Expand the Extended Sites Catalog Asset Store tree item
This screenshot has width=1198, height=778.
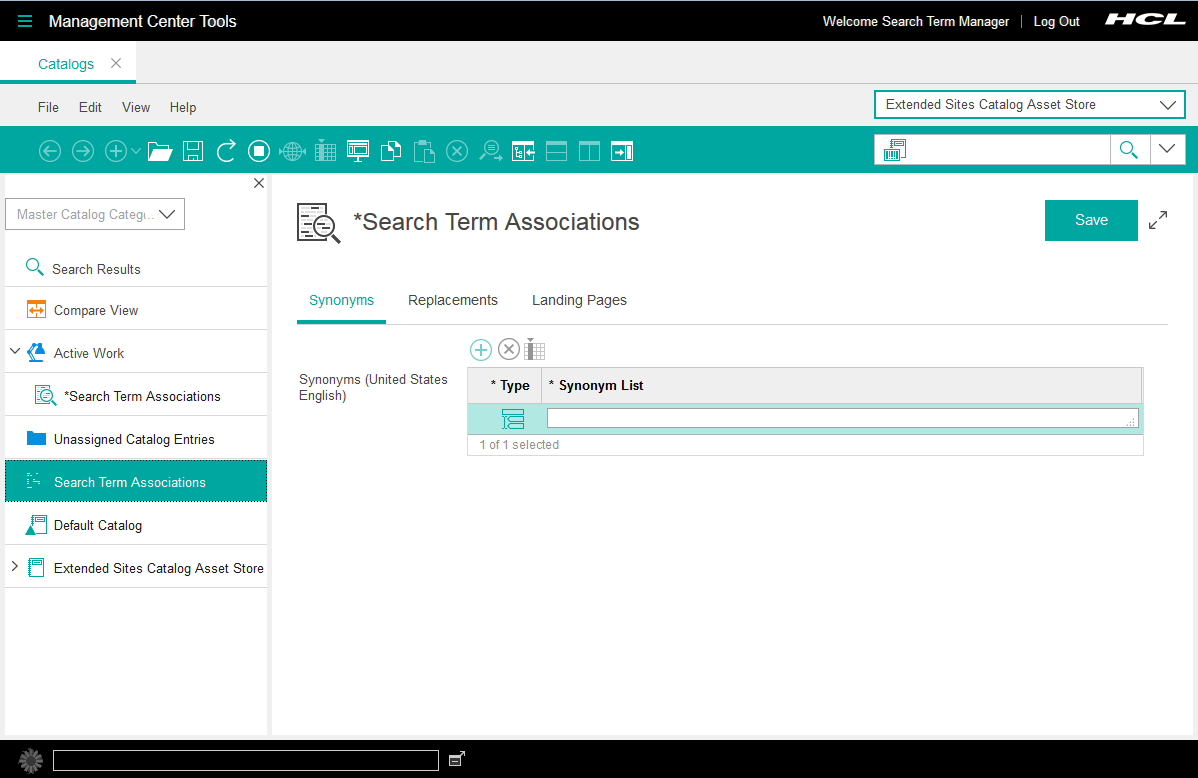click(17, 567)
